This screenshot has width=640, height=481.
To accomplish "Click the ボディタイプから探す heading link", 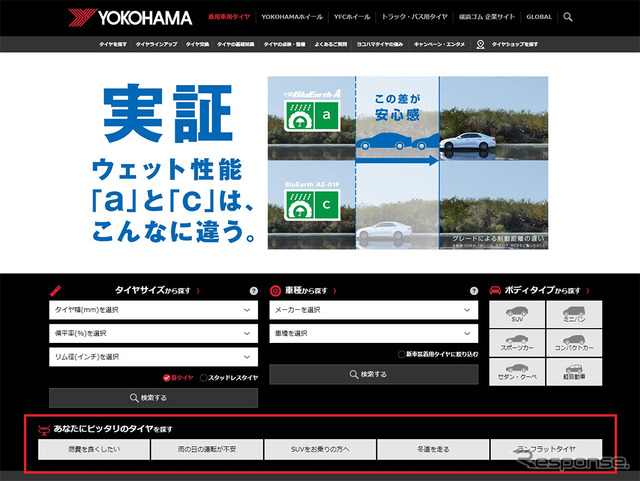I will coord(542,290).
